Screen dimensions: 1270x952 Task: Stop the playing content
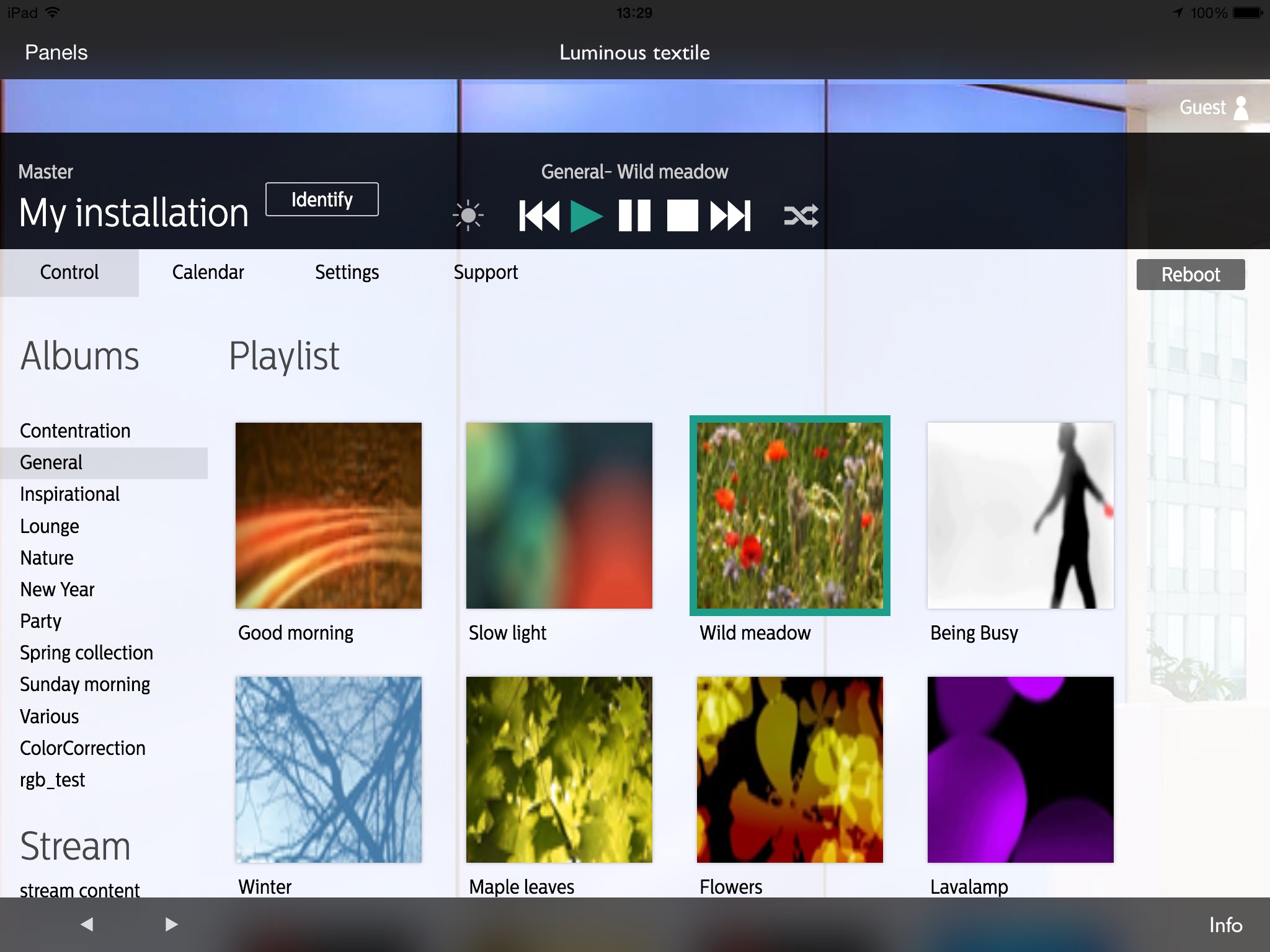click(682, 216)
